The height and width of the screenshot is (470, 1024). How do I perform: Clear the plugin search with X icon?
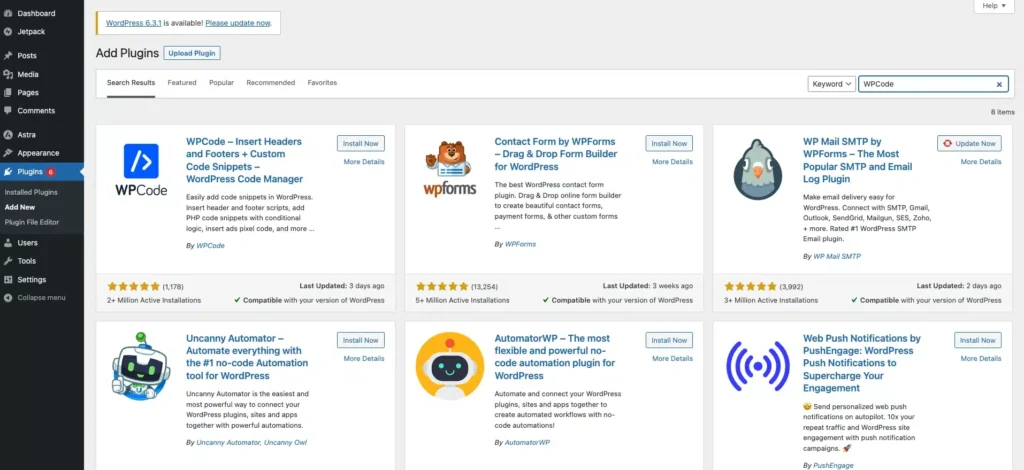click(x=999, y=84)
